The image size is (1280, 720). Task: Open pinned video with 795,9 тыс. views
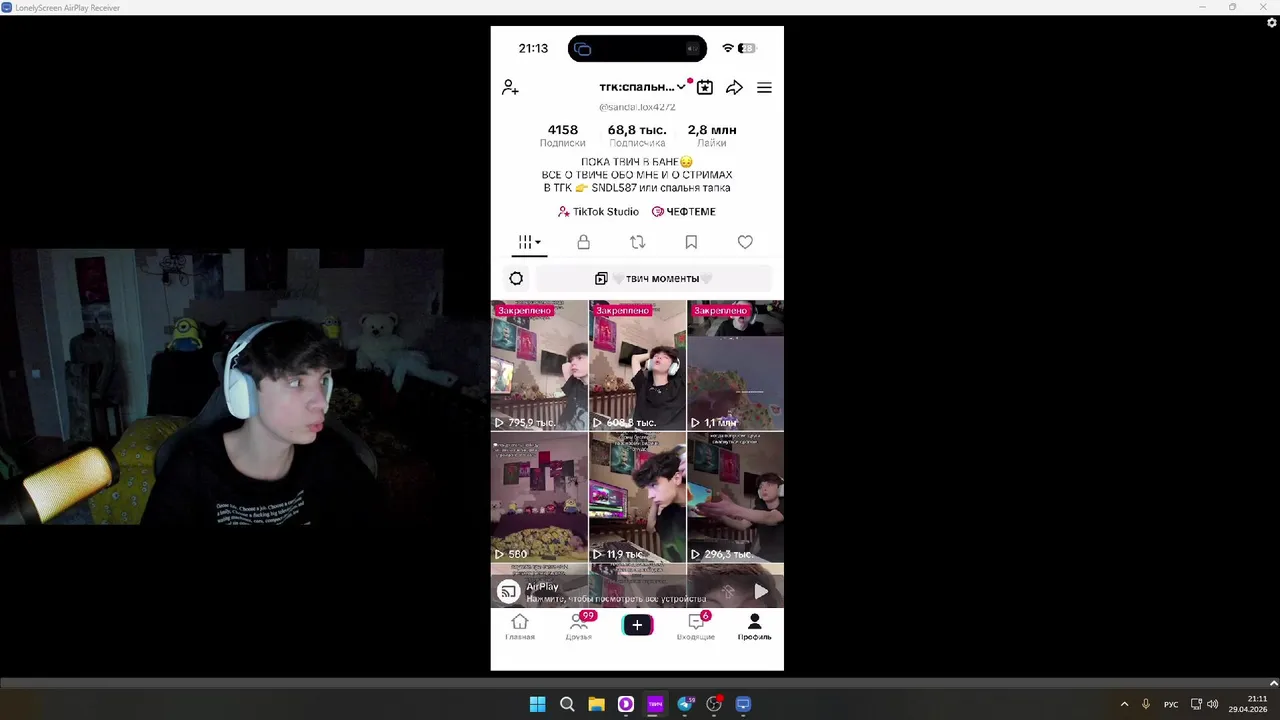[x=539, y=365]
